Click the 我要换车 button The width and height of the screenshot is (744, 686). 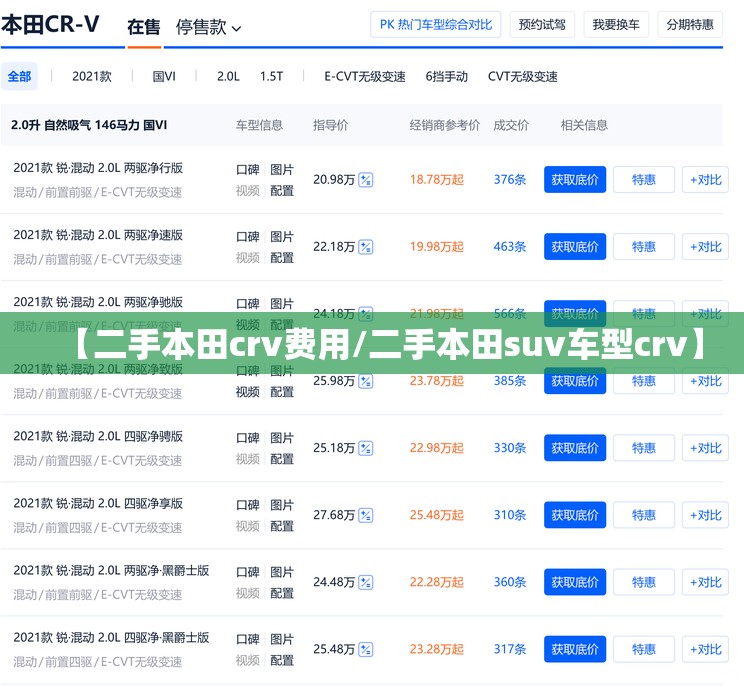coord(616,24)
